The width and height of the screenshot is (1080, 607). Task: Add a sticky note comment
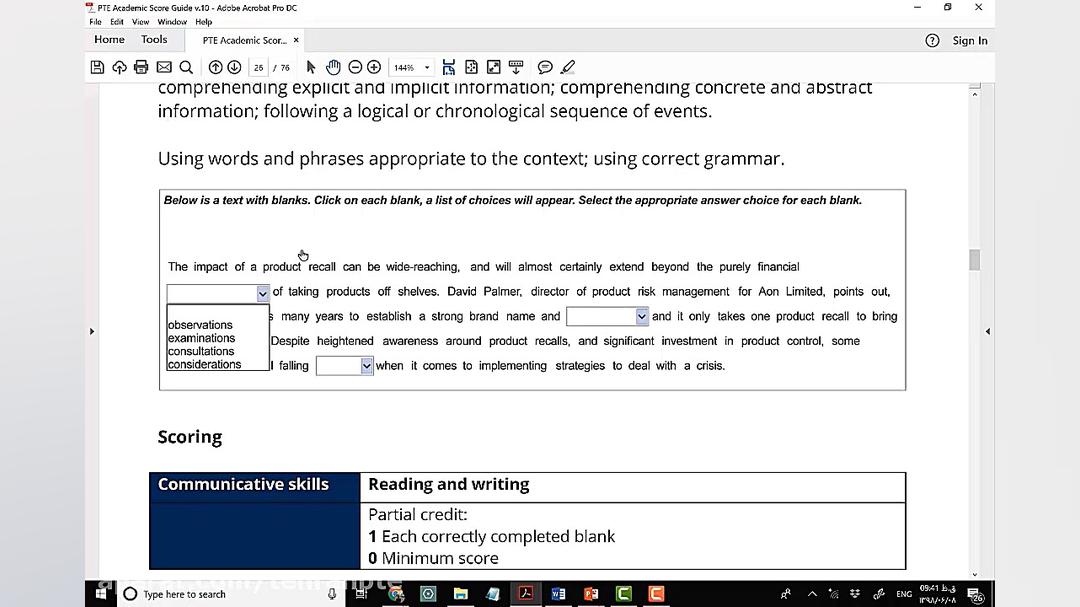(x=545, y=68)
